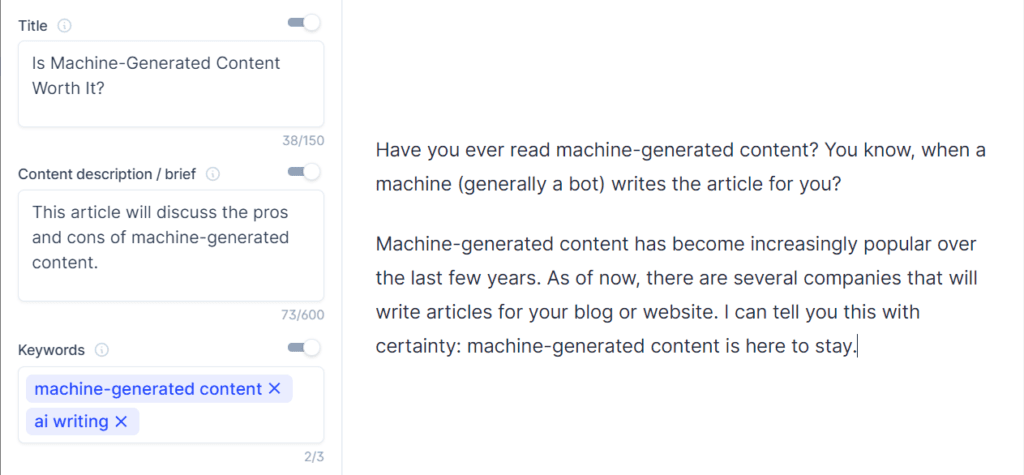Image resolution: width=1024 pixels, height=475 pixels.
Task: Turn off the Keywords toggle
Action: 304,348
